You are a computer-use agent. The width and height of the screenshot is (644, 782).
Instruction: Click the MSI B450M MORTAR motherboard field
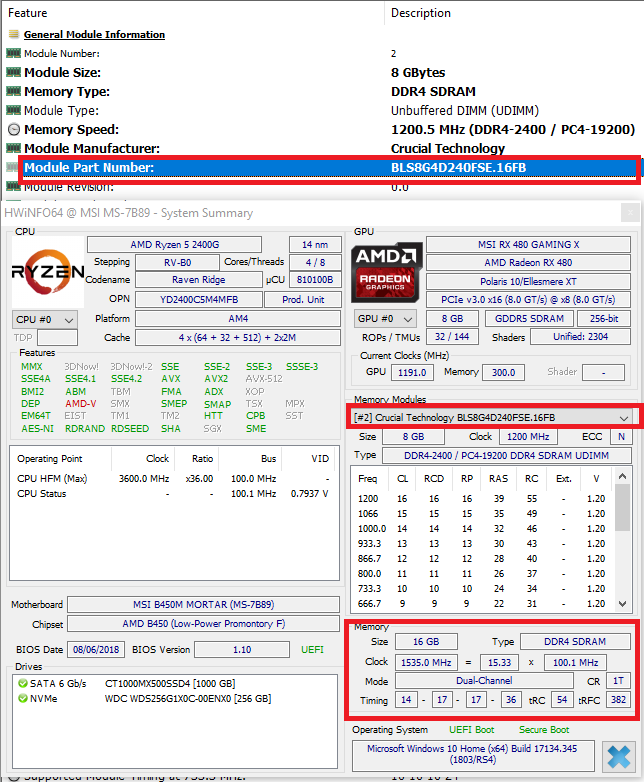(x=204, y=604)
